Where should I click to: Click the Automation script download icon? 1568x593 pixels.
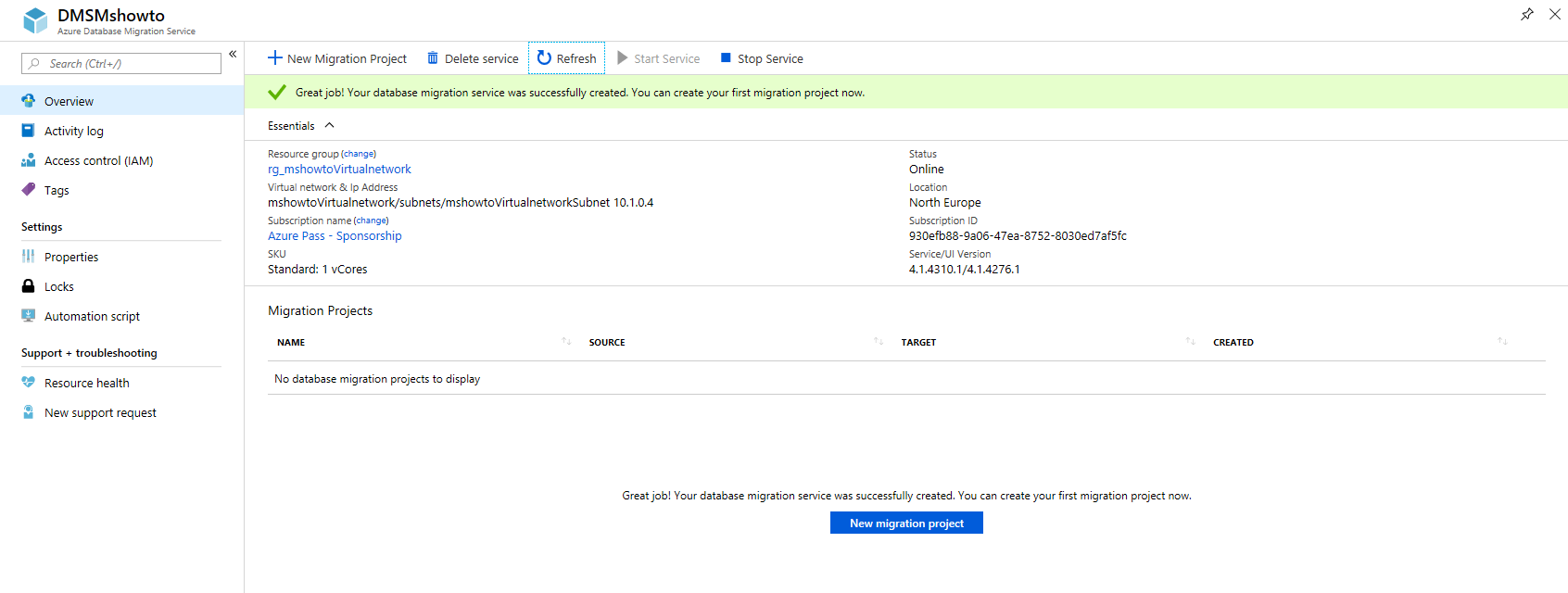[29, 316]
